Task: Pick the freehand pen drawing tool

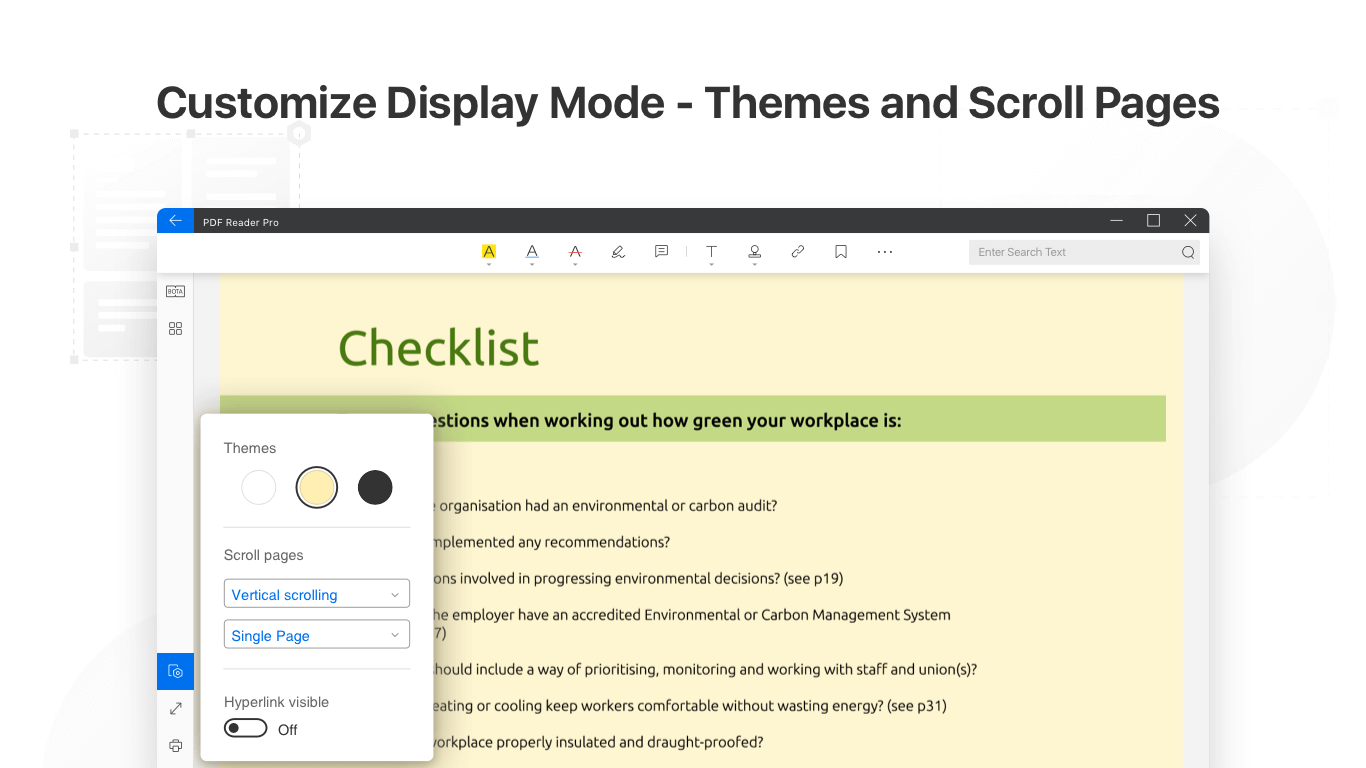Action: (618, 252)
